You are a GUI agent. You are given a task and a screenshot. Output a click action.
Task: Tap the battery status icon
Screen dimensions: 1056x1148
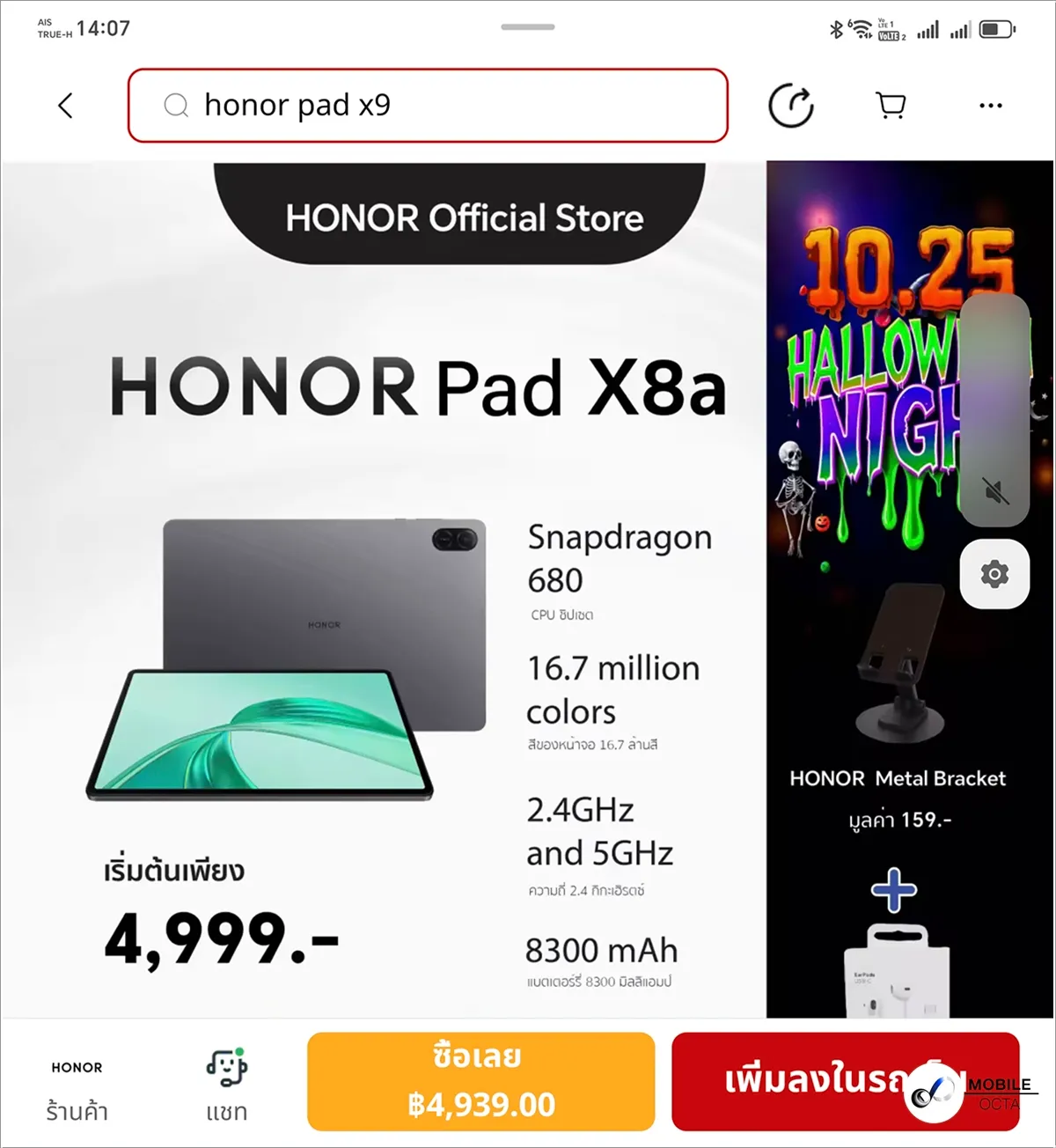(x=997, y=30)
